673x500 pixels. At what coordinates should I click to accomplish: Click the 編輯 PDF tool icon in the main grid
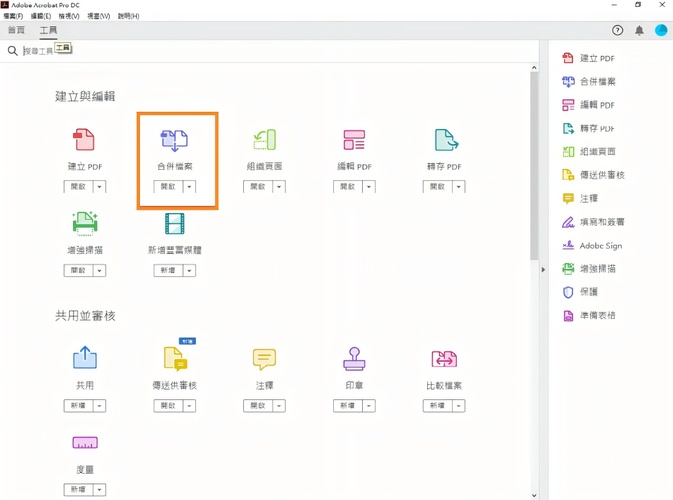[354, 139]
